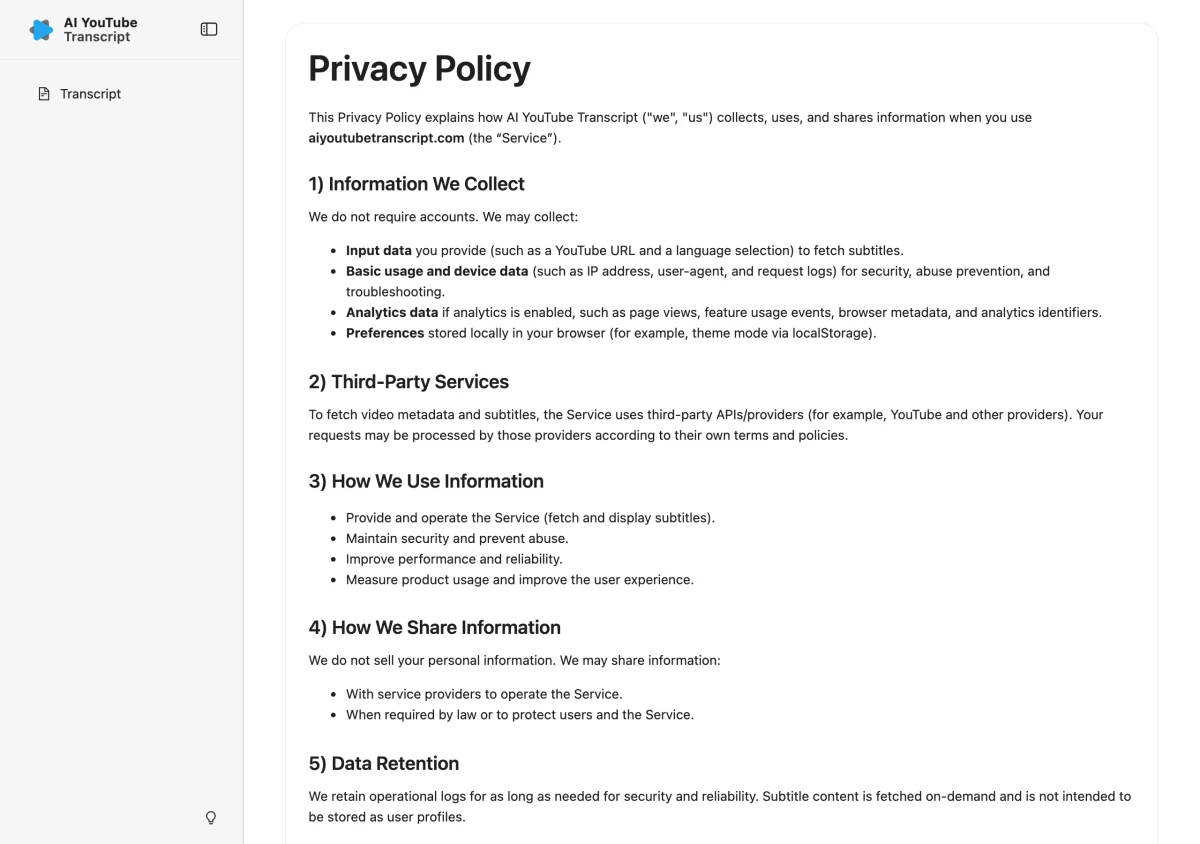Select the Information We Collect heading
The width and height of the screenshot is (1200, 844).
(416, 184)
